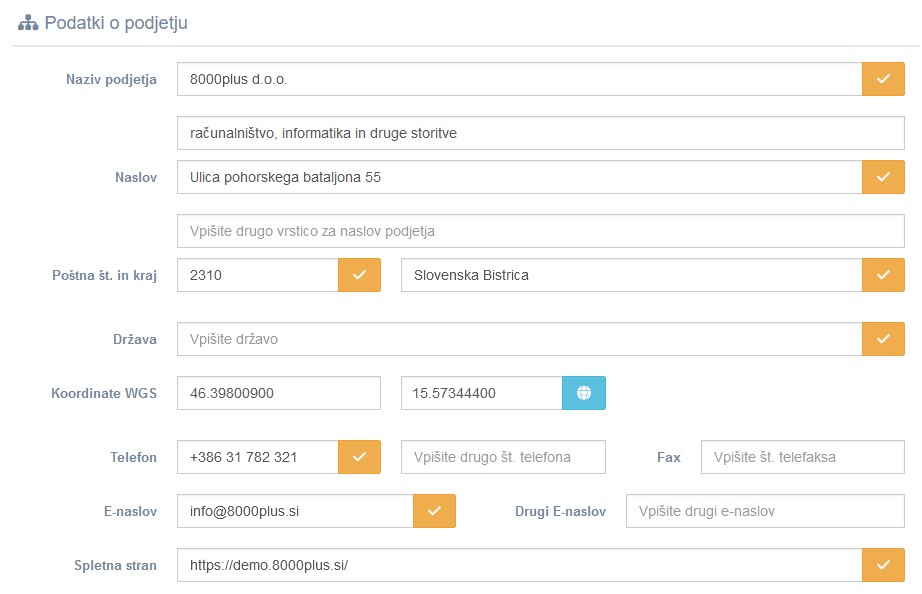Click checkmark button beside postal code 2310

coord(359,275)
